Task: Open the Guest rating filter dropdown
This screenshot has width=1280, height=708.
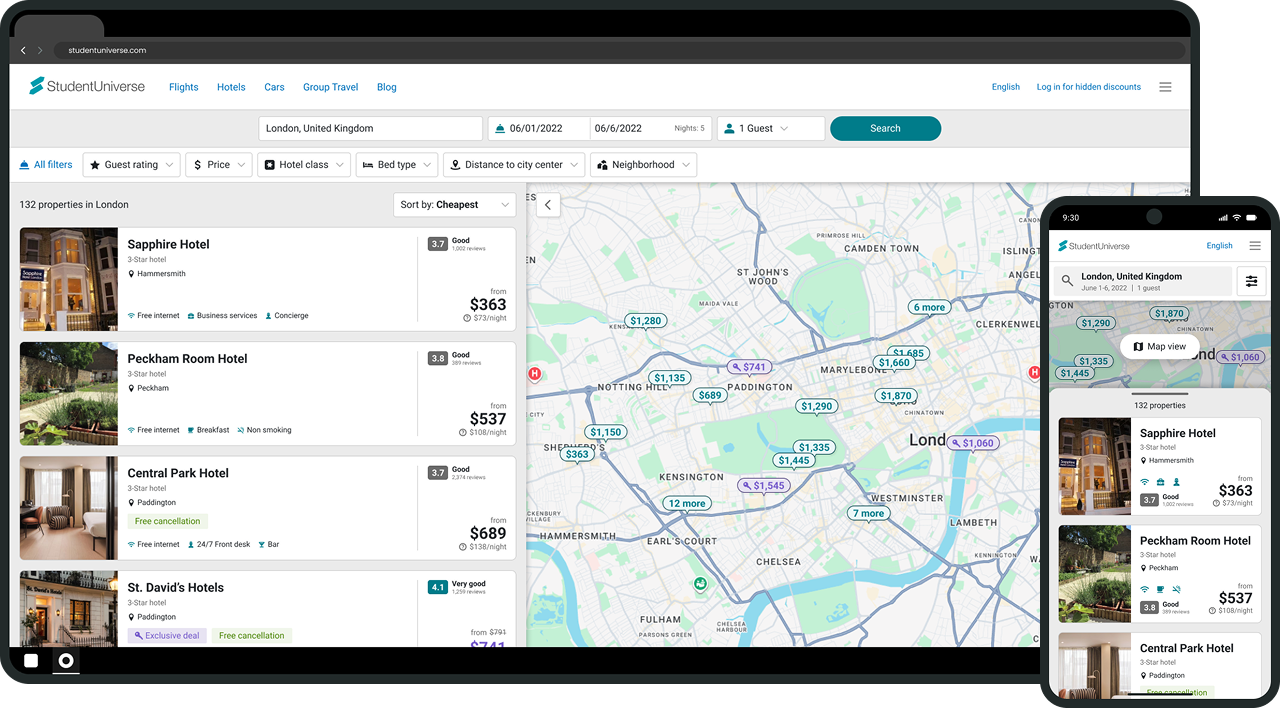Action: point(131,165)
